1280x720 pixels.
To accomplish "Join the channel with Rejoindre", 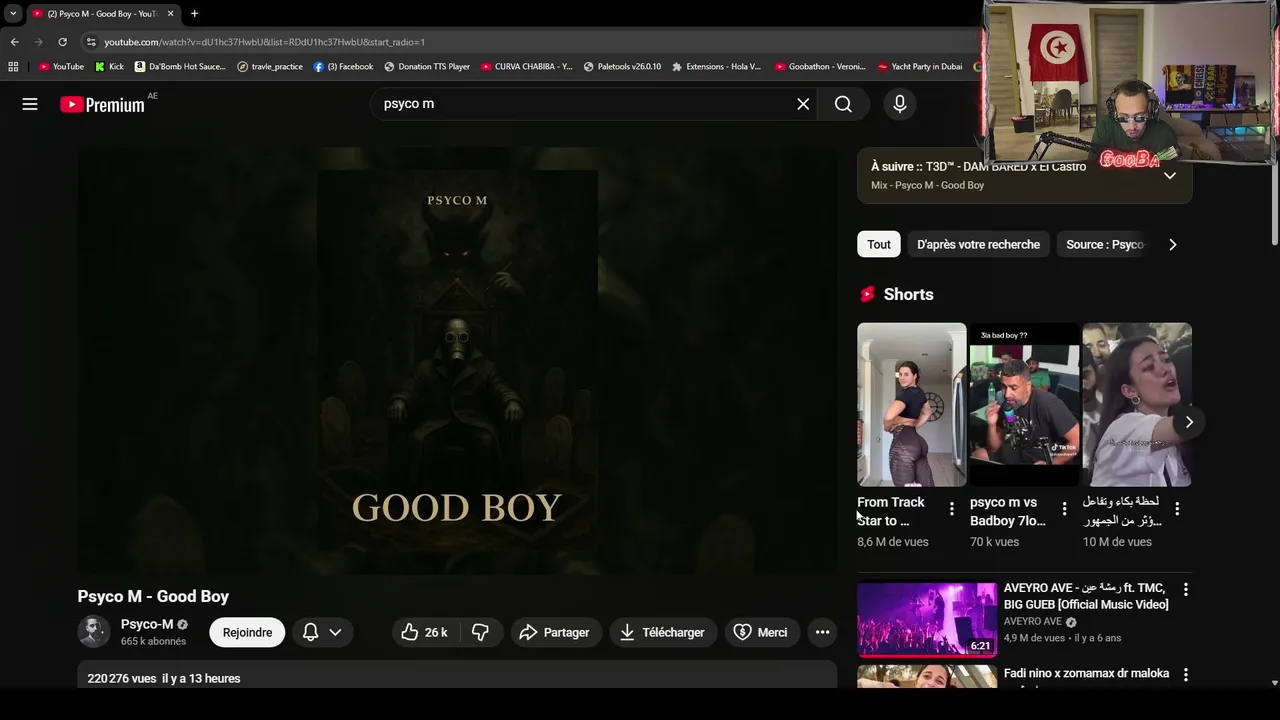I will coord(247,632).
